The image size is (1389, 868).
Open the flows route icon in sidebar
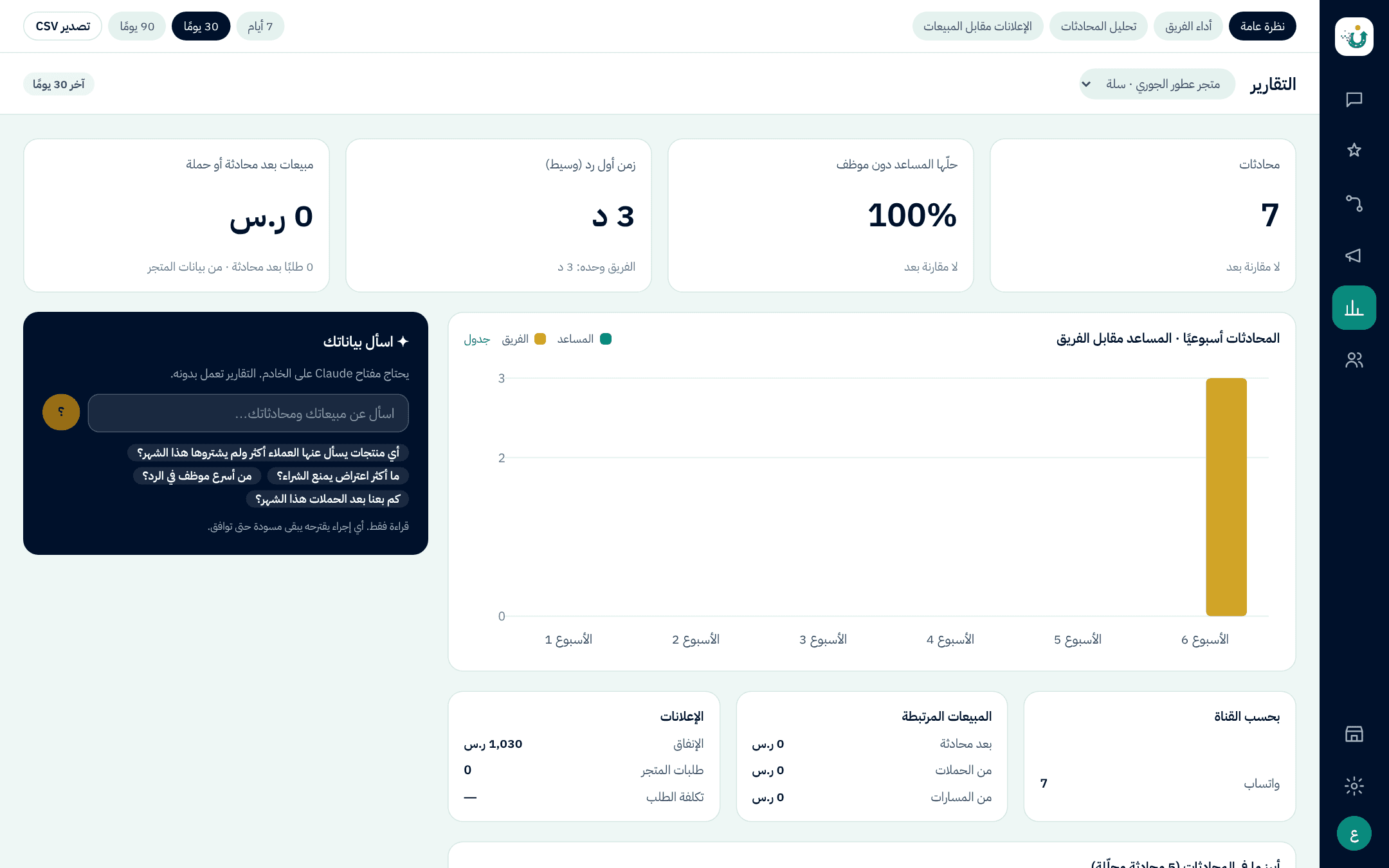click(x=1354, y=203)
